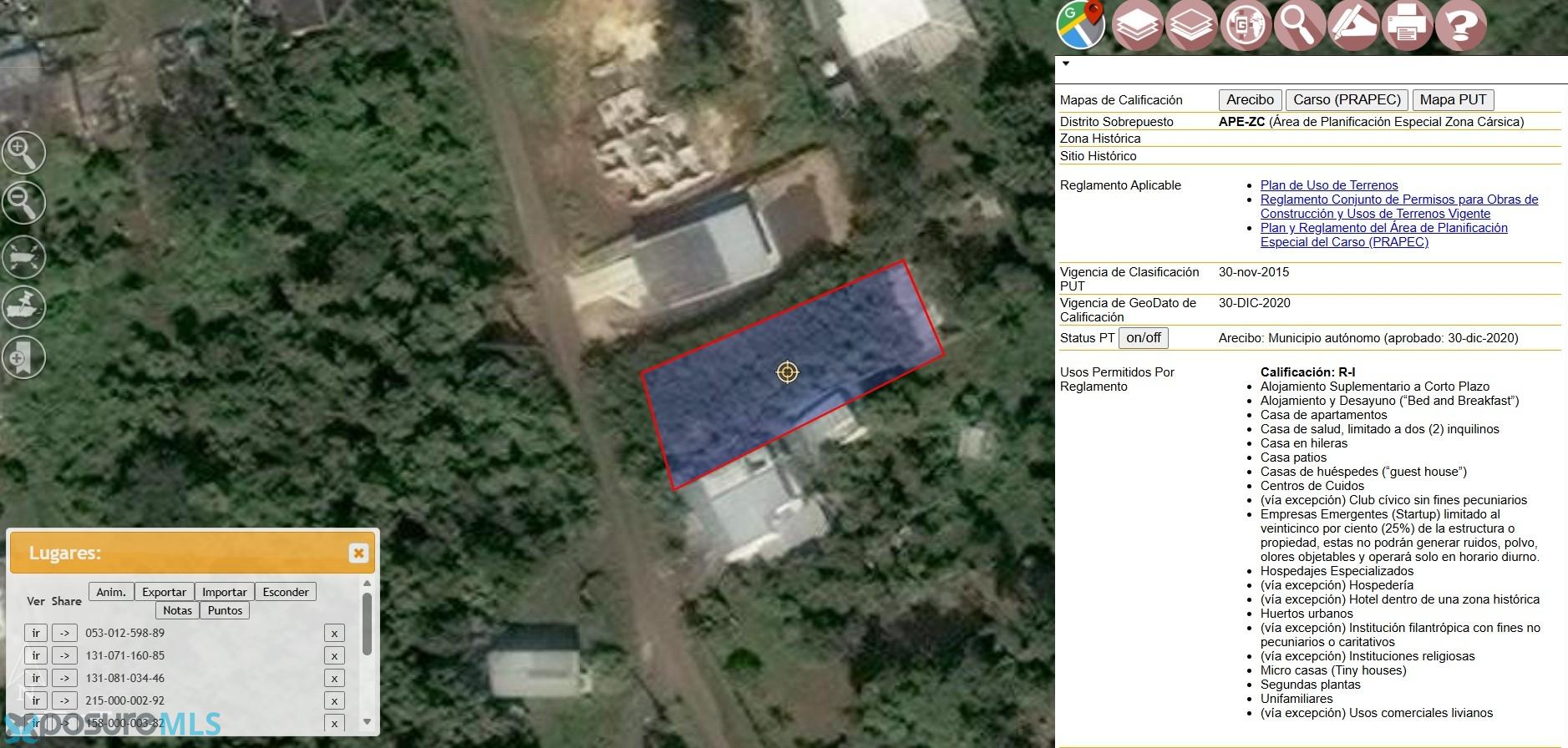The width and height of the screenshot is (1568, 748).
Task: Open the Carso (PRAPEC) qualification map
Action: point(1346,100)
